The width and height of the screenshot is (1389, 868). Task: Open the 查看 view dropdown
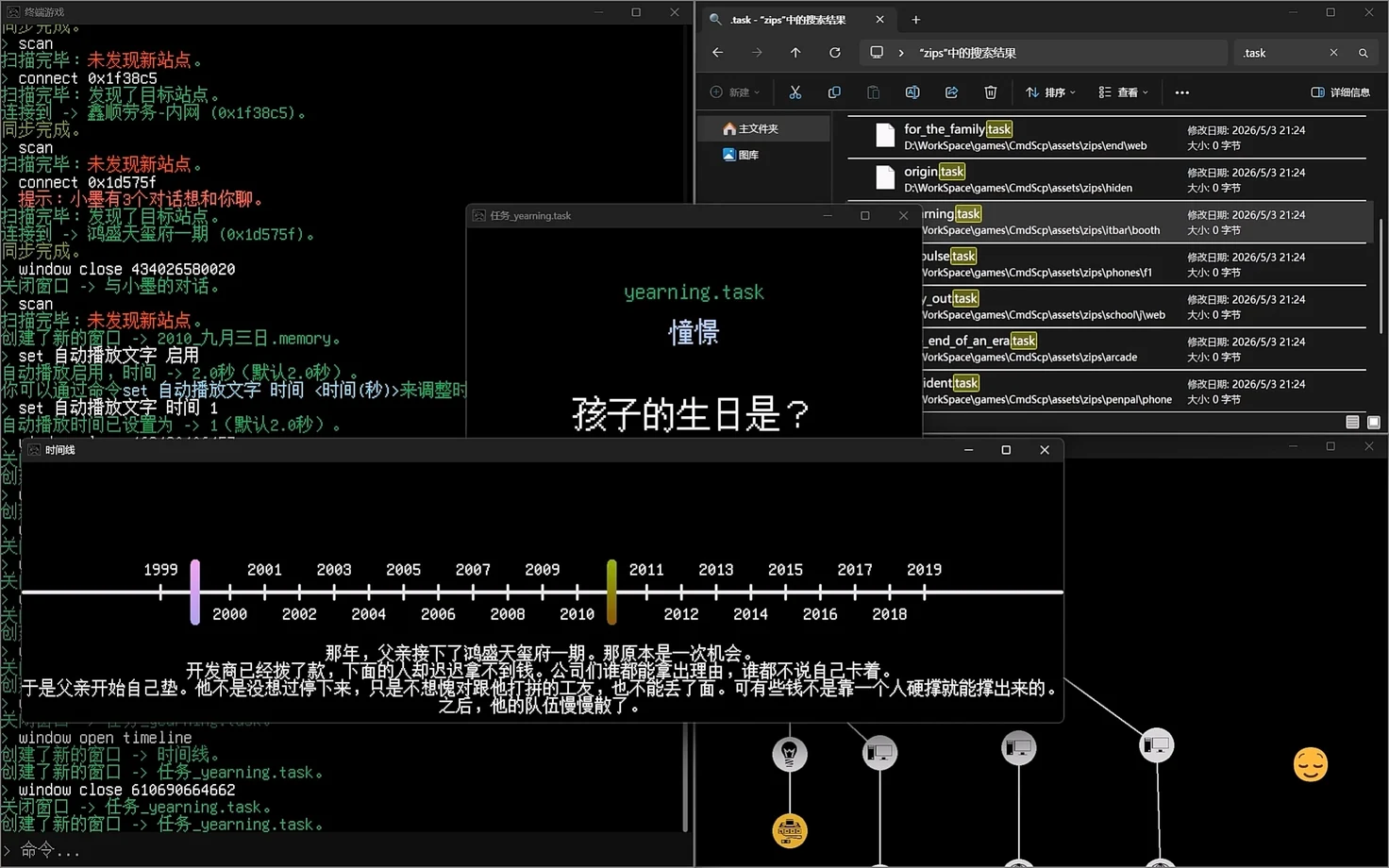(1123, 92)
